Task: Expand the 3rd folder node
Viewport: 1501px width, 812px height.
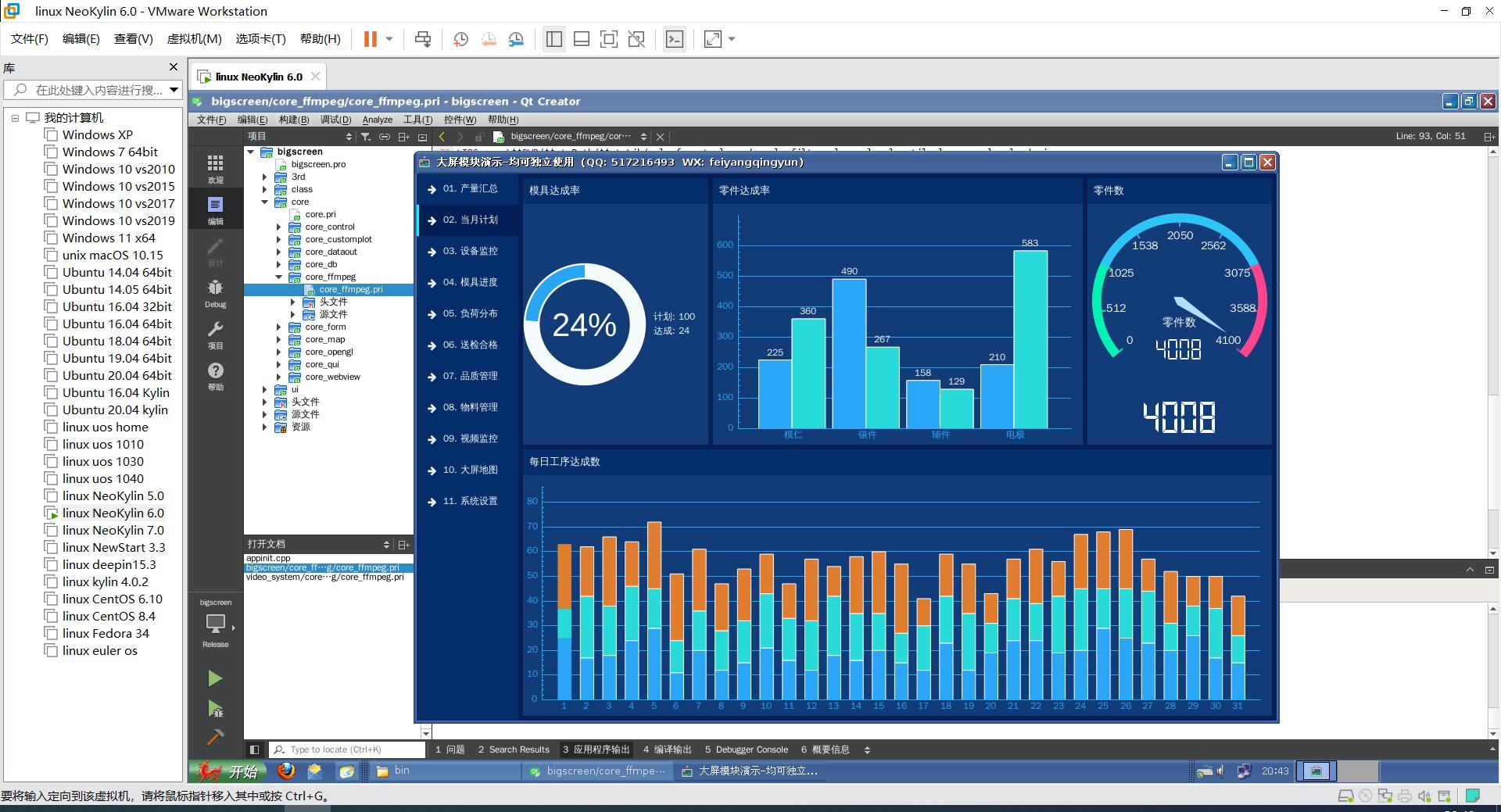Action: tap(265, 177)
